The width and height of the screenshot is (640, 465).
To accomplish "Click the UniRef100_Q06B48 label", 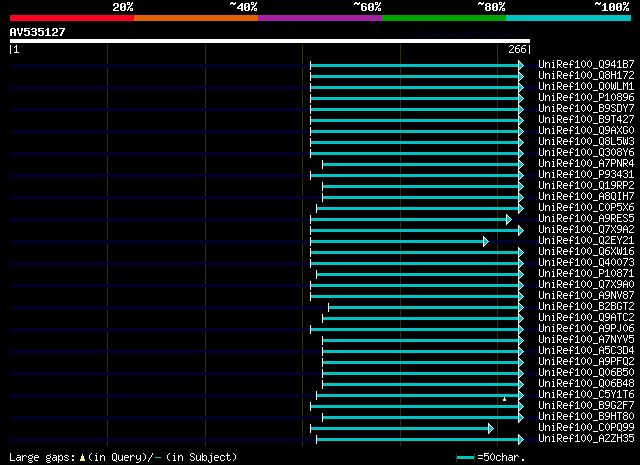I will (x=587, y=384).
